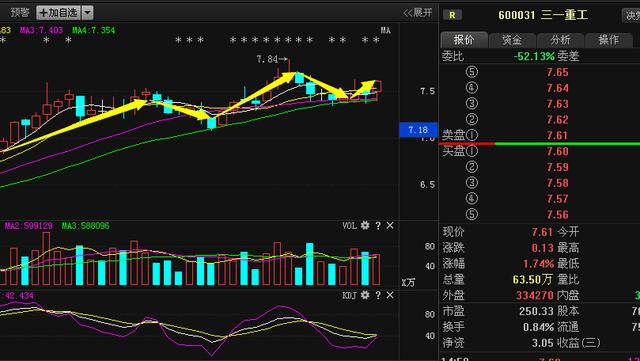This screenshot has width=640, height=361.
Task: Close the VOL indicator panel
Action: click(x=390, y=225)
